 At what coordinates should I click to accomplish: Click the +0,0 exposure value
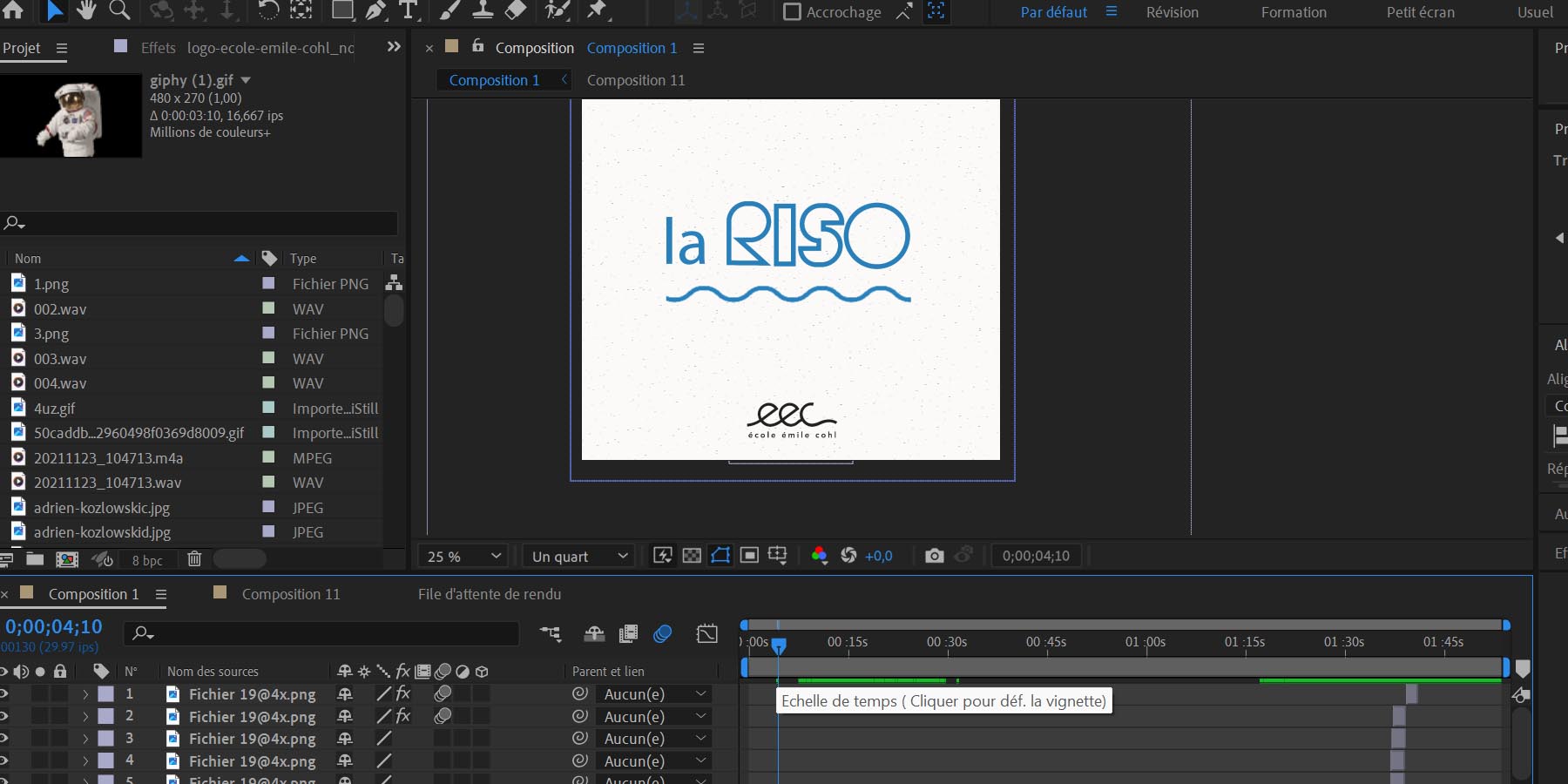878,556
